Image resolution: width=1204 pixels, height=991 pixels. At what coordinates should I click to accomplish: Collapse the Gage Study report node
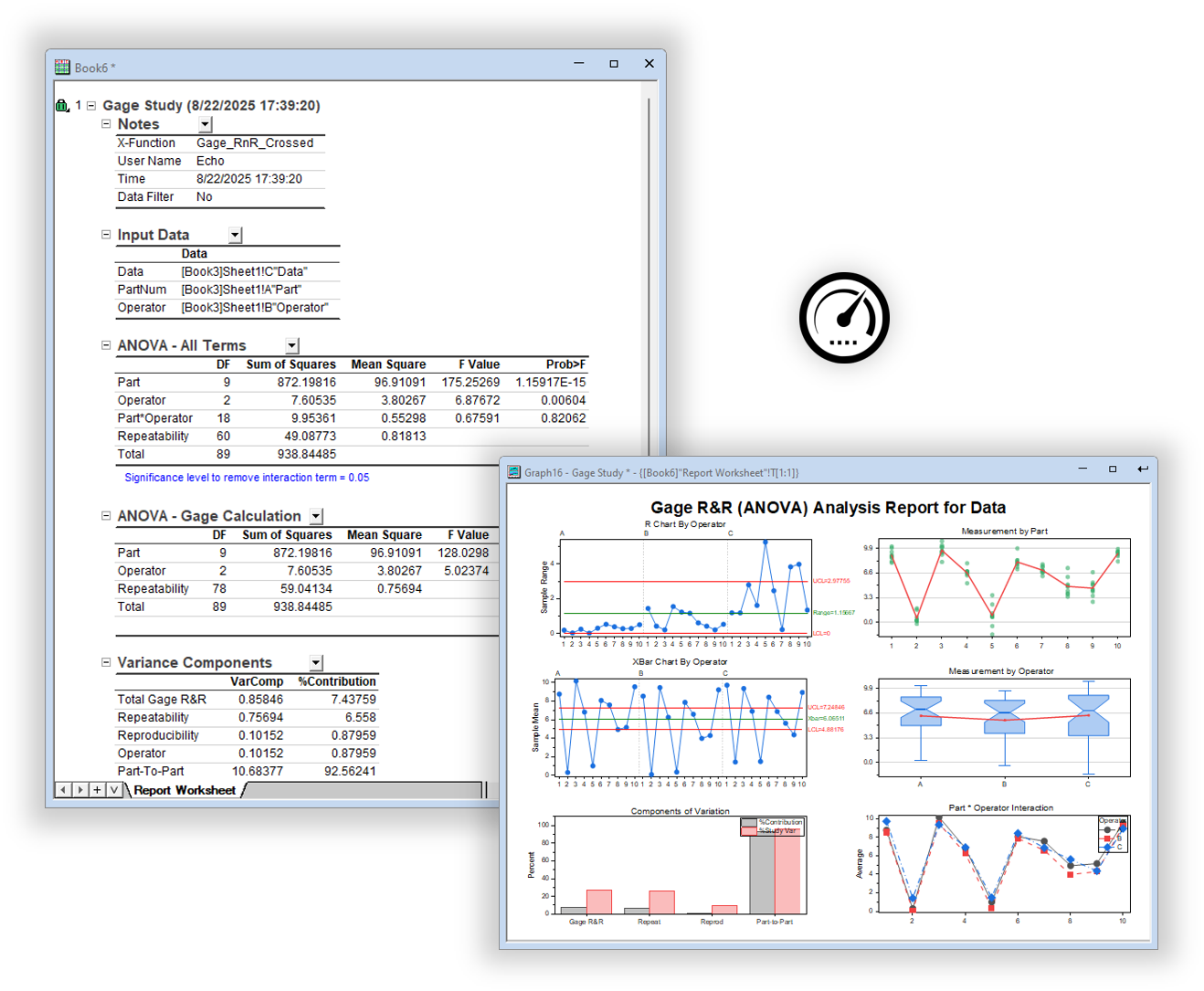[90, 105]
